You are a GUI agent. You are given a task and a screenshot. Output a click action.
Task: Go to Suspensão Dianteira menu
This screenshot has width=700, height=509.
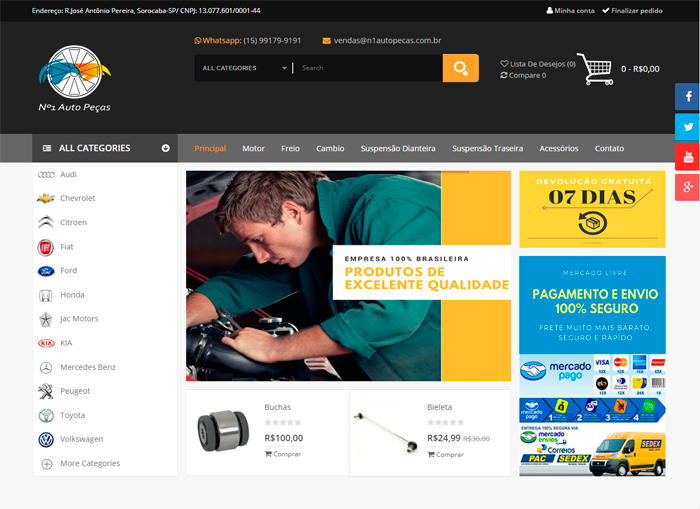pyautogui.click(x=398, y=148)
